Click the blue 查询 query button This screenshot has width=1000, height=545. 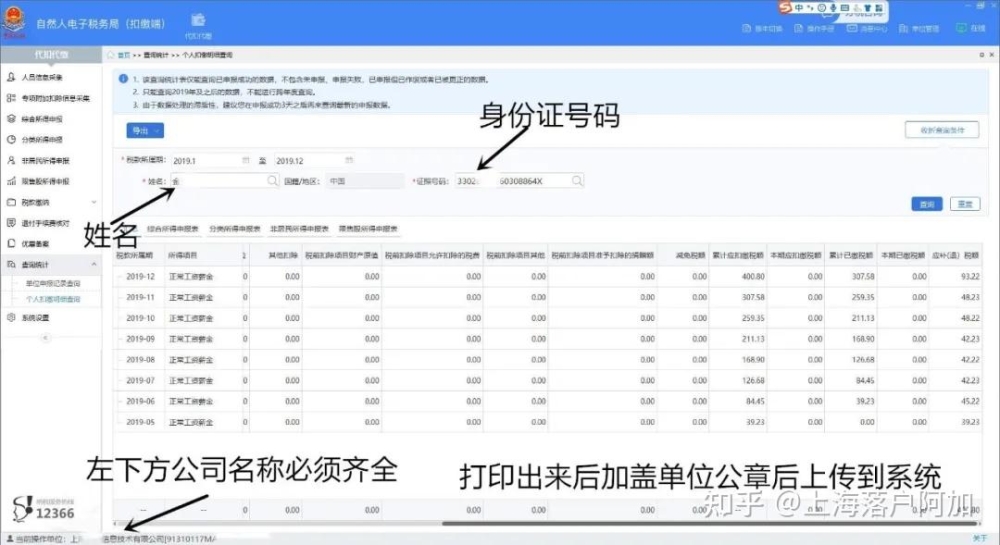(x=927, y=204)
